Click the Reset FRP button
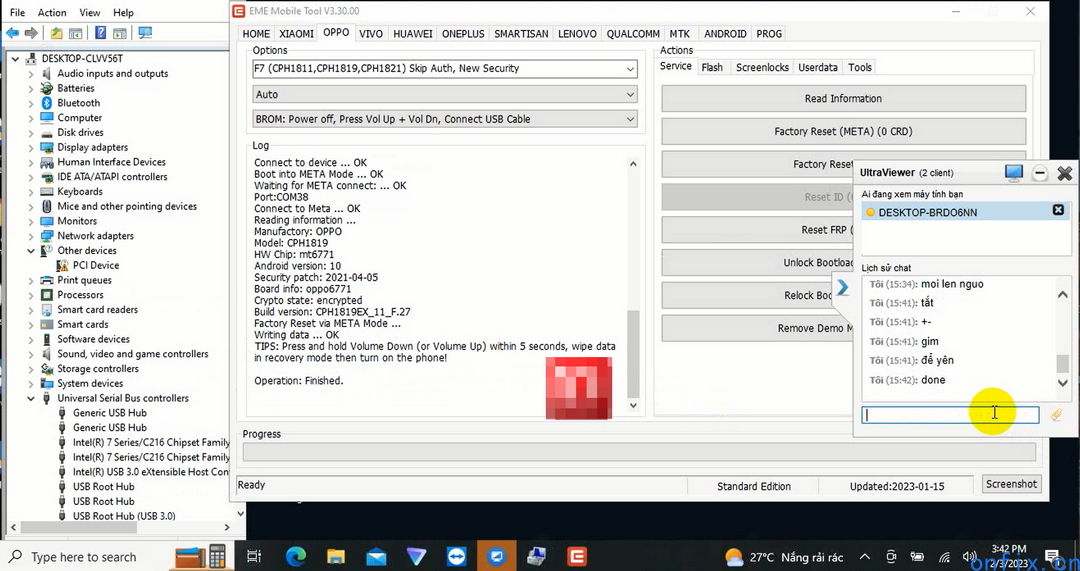This screenshot has width=1080, height=571. (758, 230)
